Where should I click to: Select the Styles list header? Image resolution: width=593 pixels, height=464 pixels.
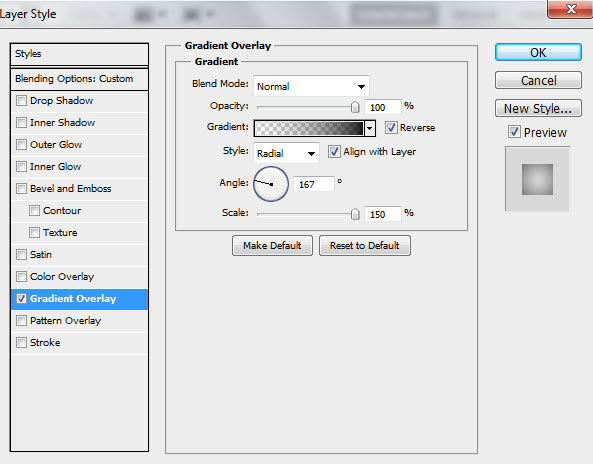click(x=79, y=54)
